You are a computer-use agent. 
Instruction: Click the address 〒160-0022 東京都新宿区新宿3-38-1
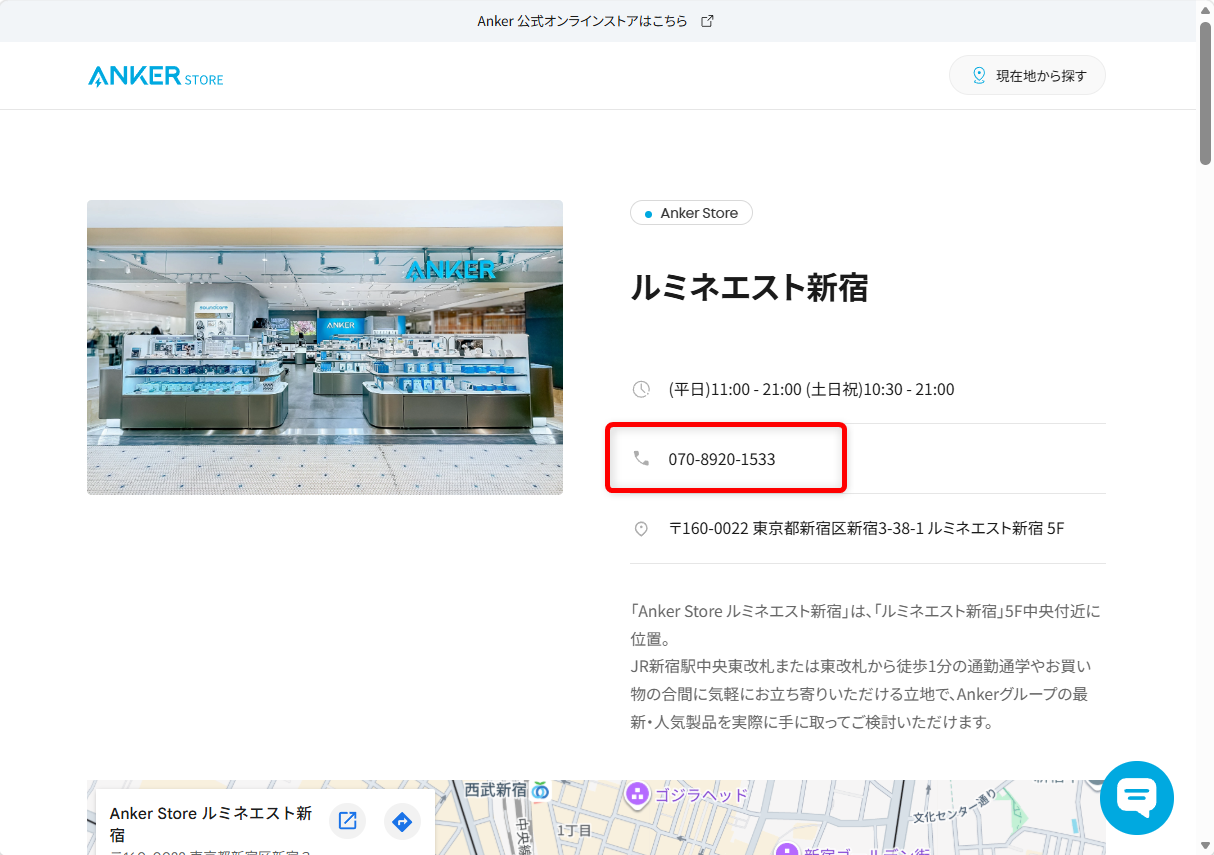point(866,528)
